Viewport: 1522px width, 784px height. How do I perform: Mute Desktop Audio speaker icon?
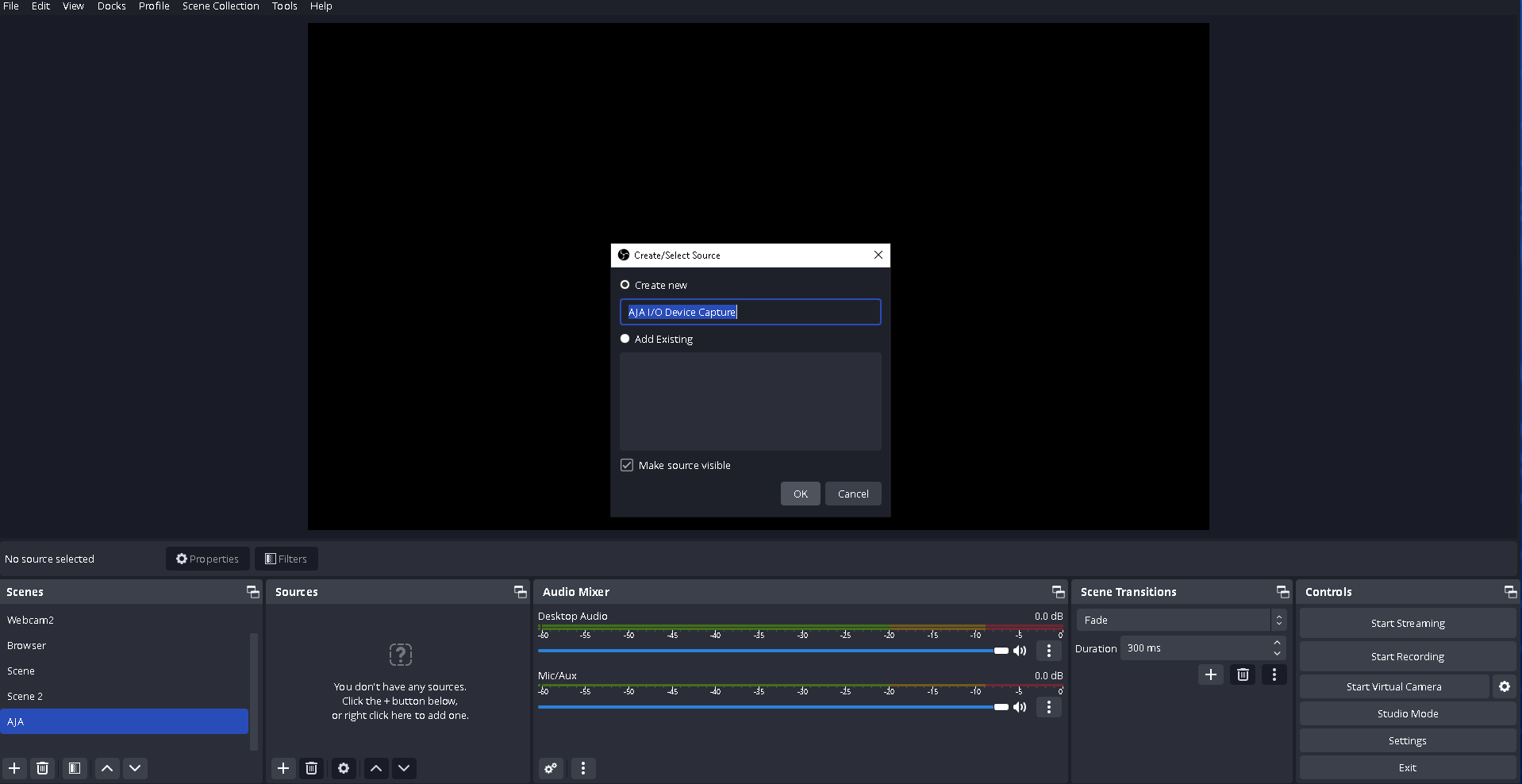click(1020, 651)
